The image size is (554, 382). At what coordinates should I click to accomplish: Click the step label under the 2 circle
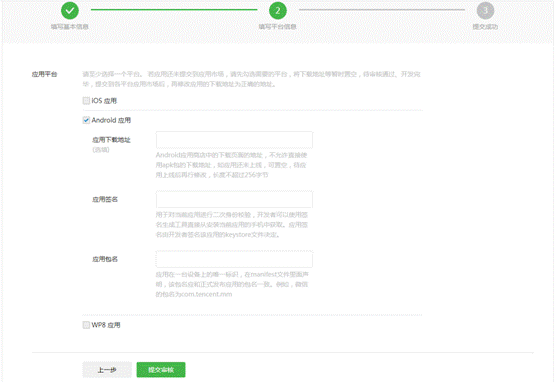click(x=278, y=27)
